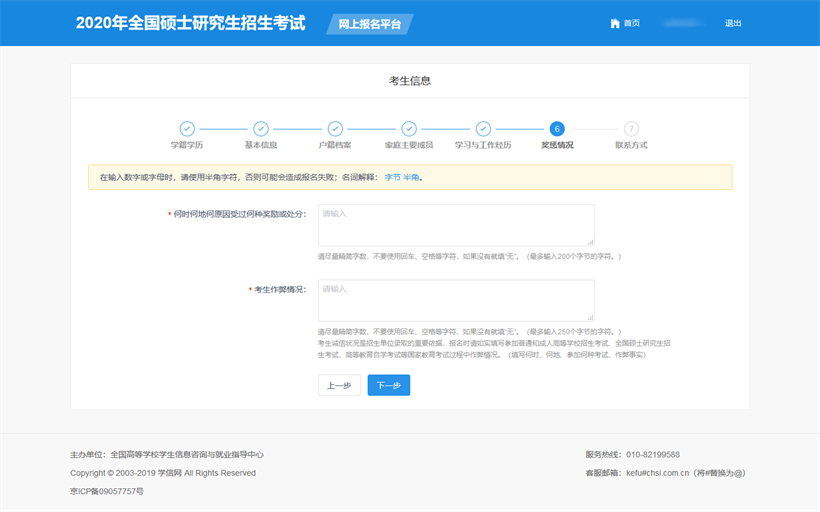Open the 字节 term explanation link

click(x=392, y=177)
